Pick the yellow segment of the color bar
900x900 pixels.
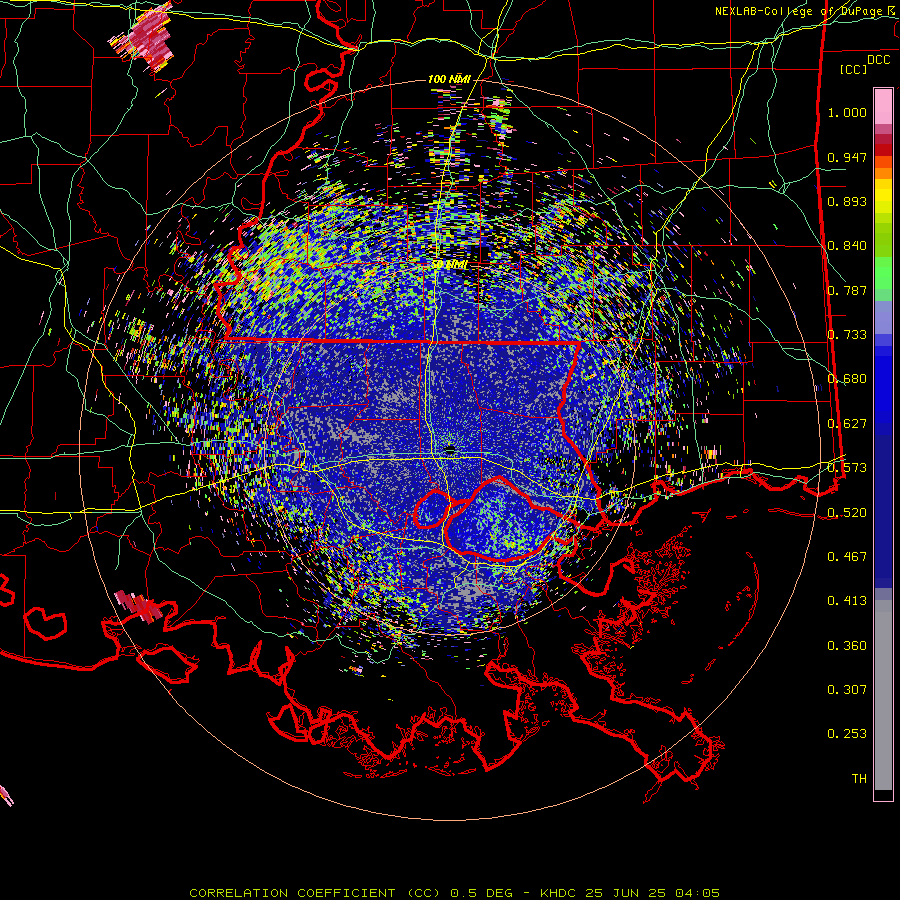click(x=883, y=196)
